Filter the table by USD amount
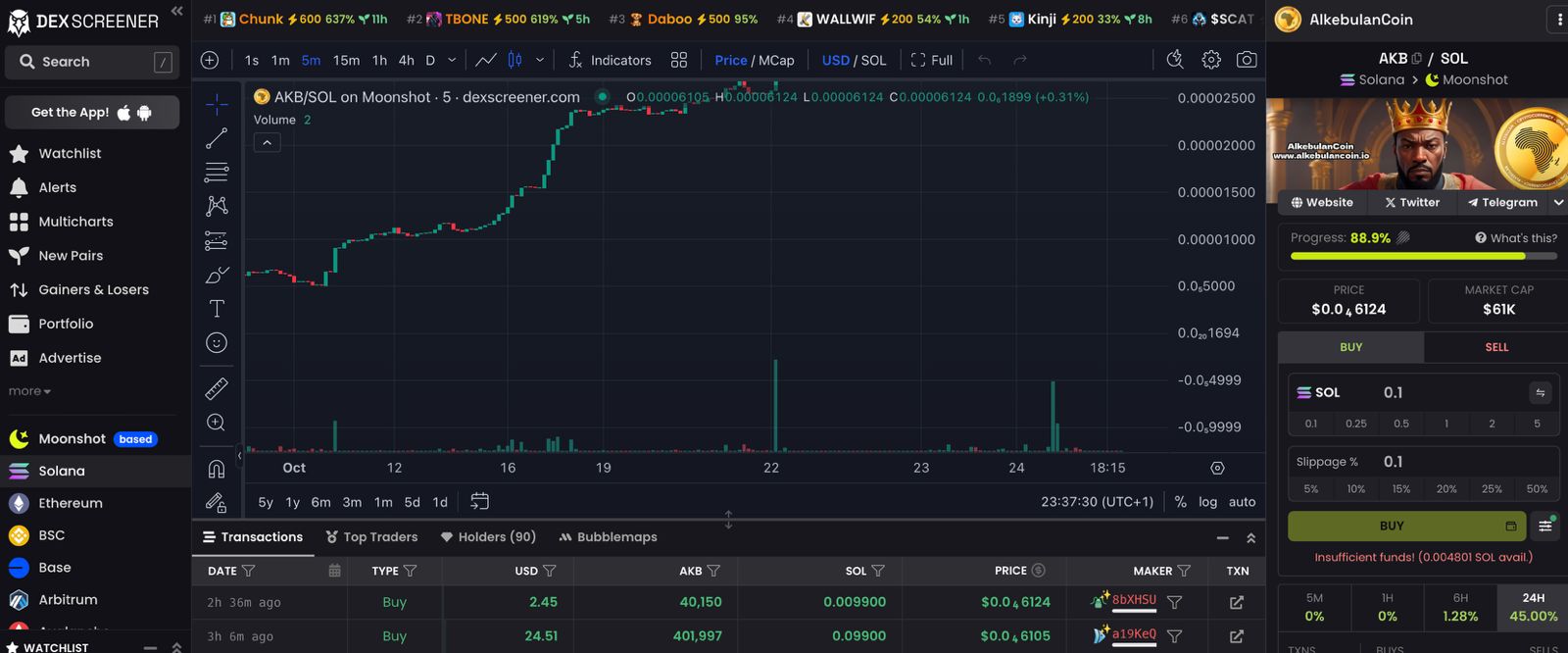The width and height of the screenshot is (1568, 653). [549, 571]
